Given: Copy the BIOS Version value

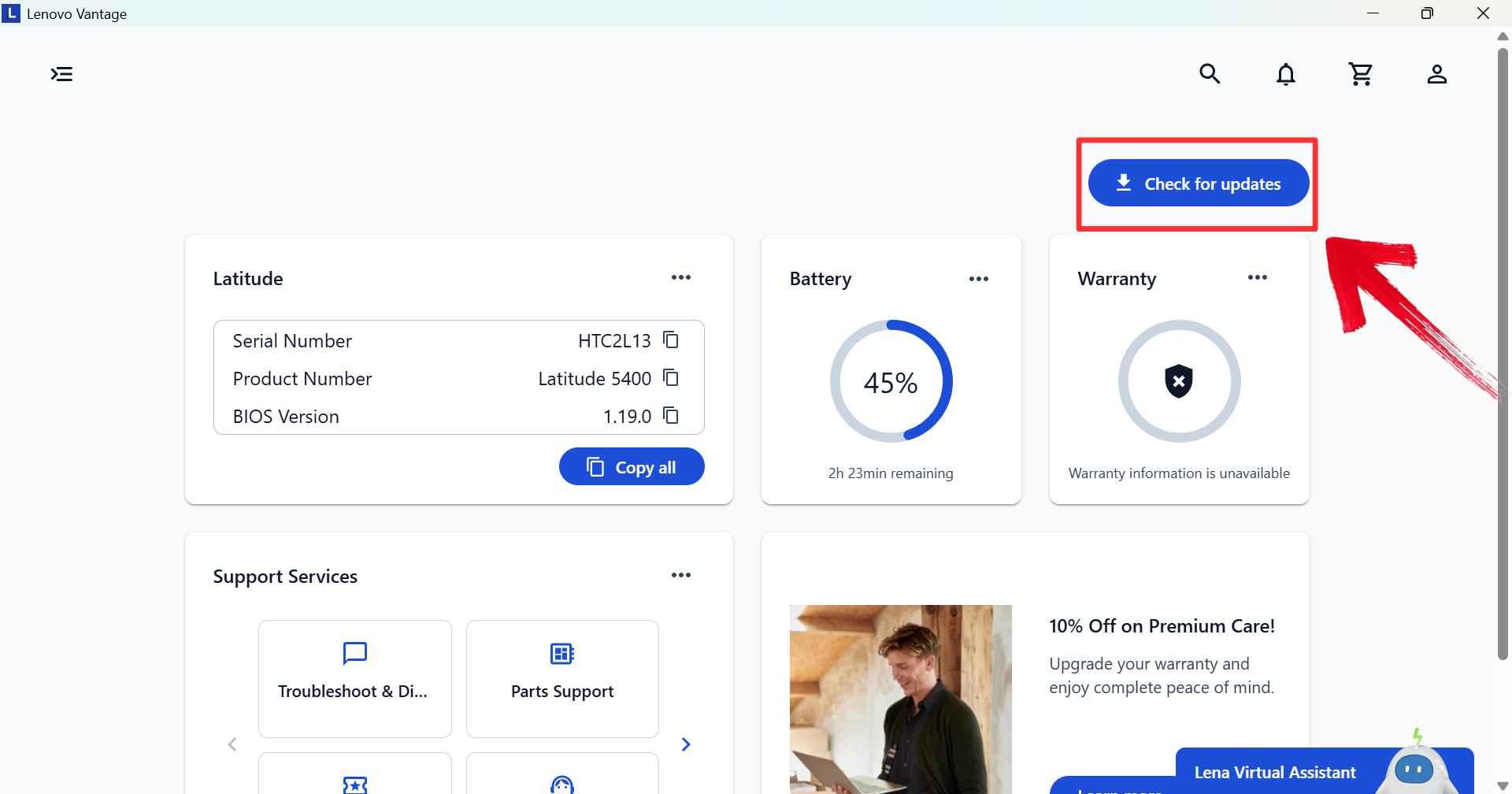Looking at the screenshot, I should point(671,416).
